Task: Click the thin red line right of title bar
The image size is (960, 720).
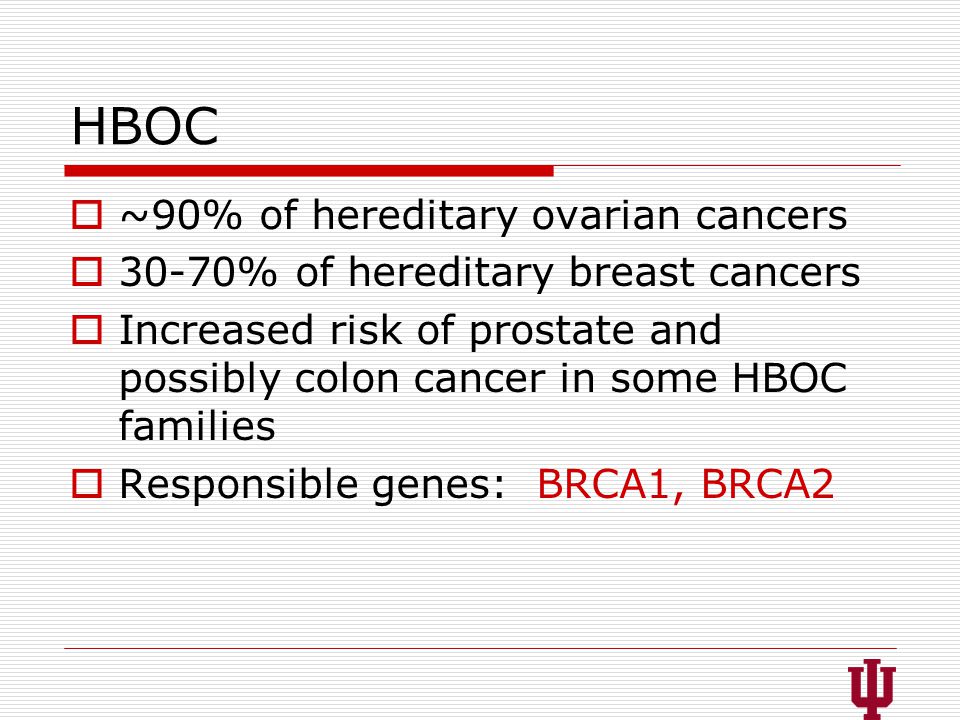Action: 727,165
